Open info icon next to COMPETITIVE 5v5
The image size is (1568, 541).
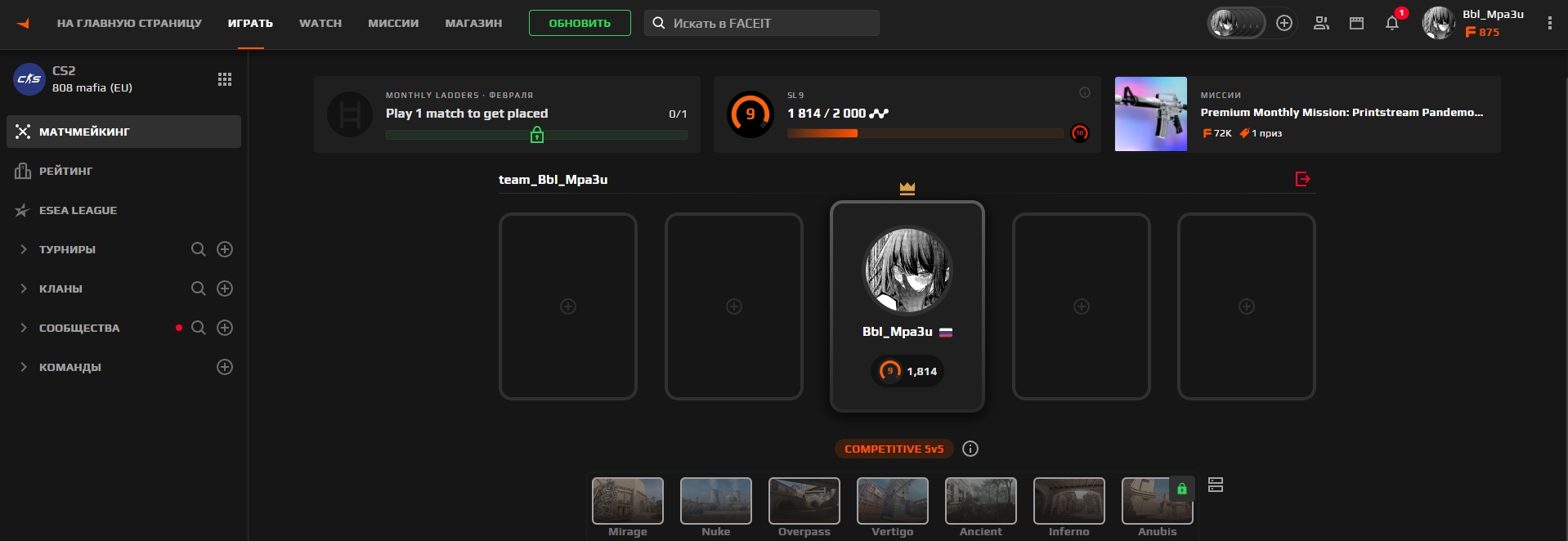pos(970,449)
